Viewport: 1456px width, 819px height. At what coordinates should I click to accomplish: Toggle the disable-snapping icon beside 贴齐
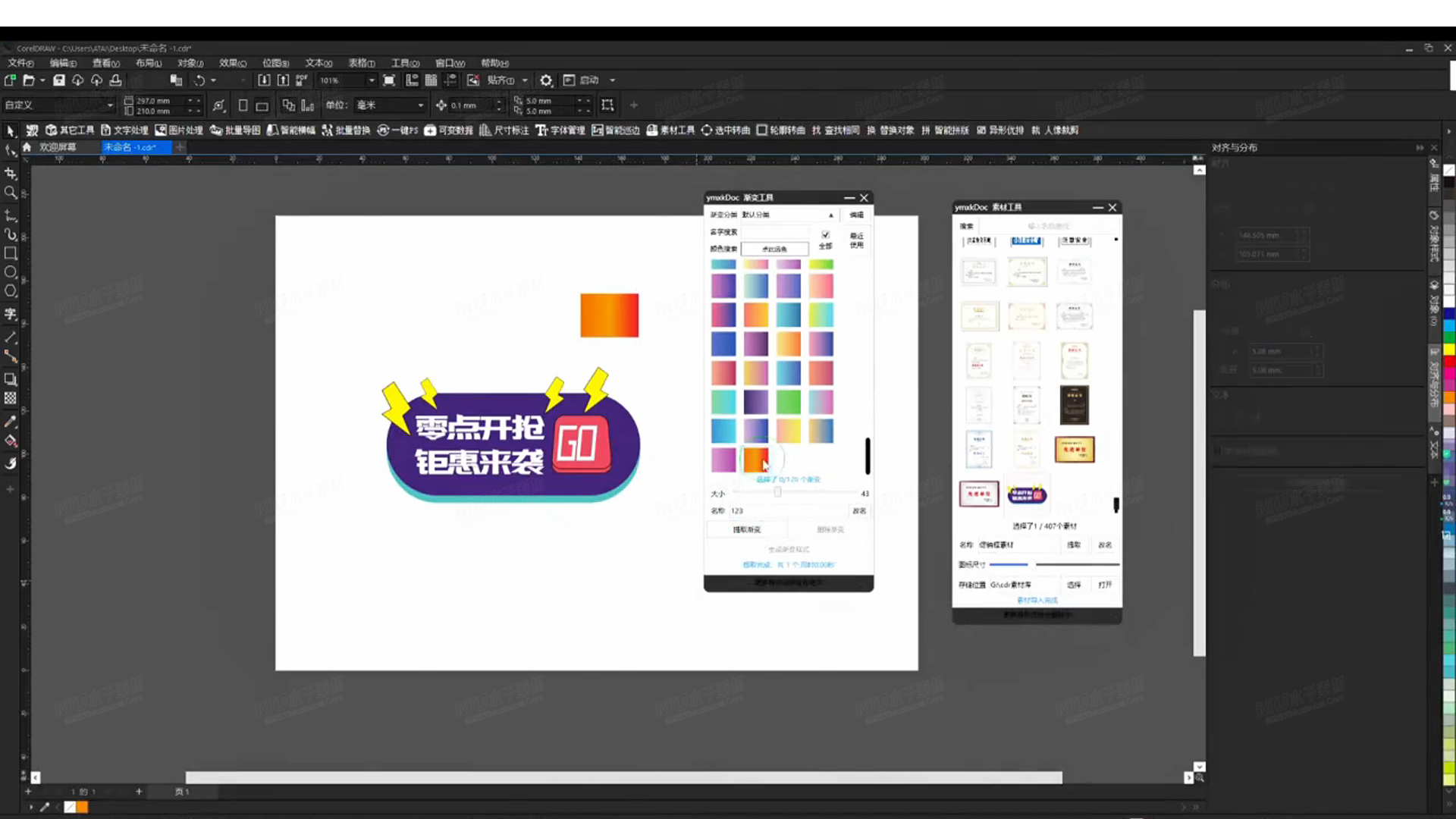click(x=473, y=80)
